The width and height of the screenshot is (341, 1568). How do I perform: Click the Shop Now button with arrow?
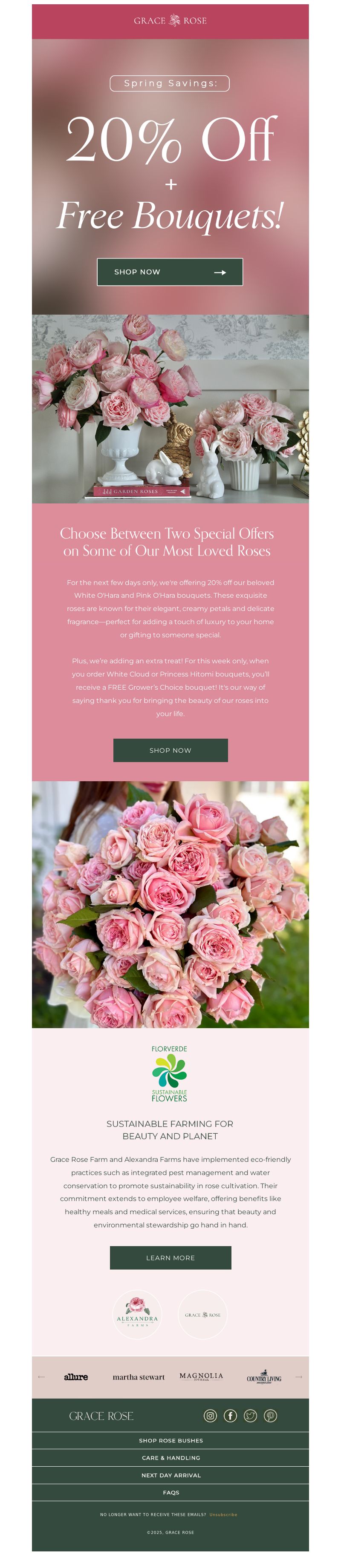170,272
